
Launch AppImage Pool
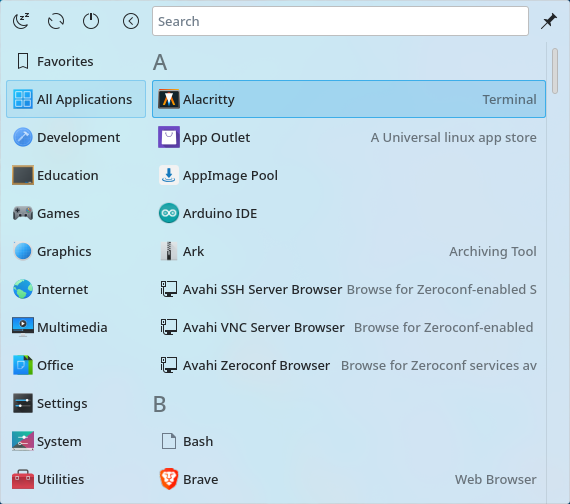pyautogui.click(x=349, y=175)
